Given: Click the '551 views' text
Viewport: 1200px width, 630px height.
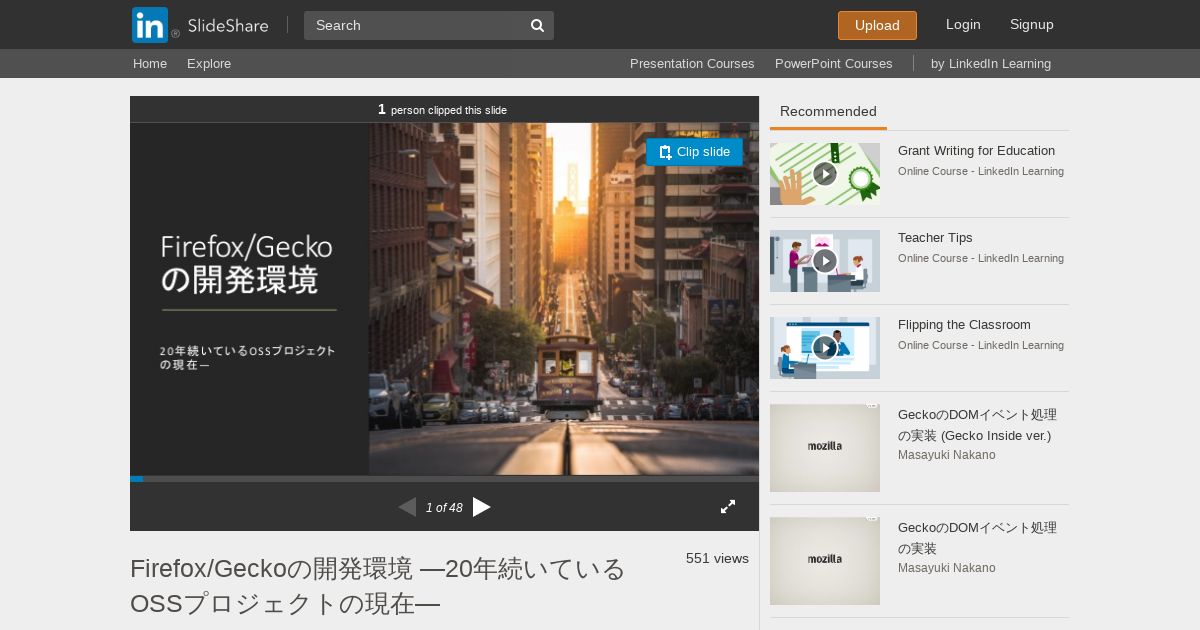Looking at the screenshot, I should 717,558.
